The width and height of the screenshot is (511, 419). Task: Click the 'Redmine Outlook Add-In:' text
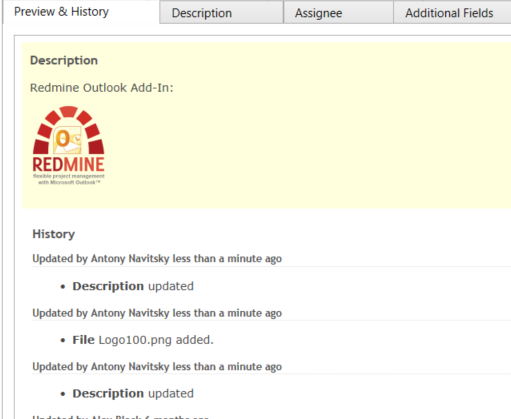102,88
